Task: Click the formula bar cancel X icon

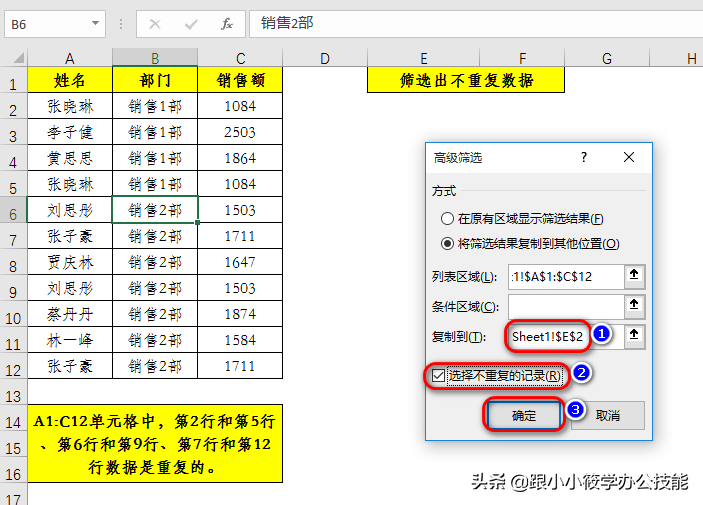Action: coord(155,24)
